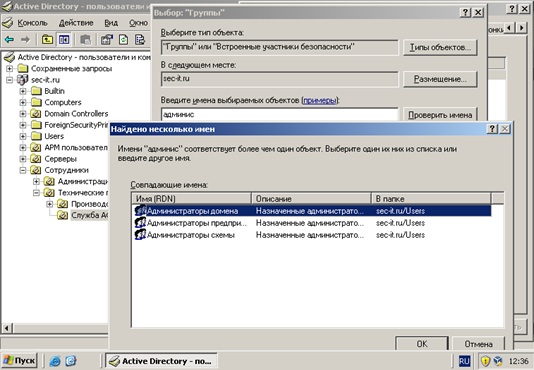Screen dimensions: 534x370
Task: Select Администраторы схемы in the list
Action: coord(191,235)
